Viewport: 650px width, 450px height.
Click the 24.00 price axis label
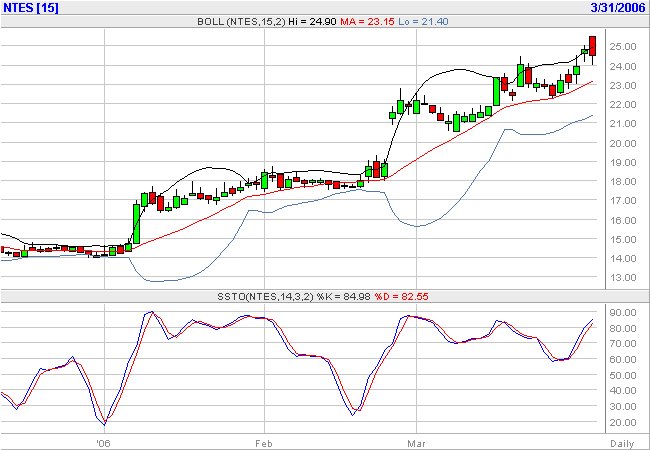coord(623,66)
